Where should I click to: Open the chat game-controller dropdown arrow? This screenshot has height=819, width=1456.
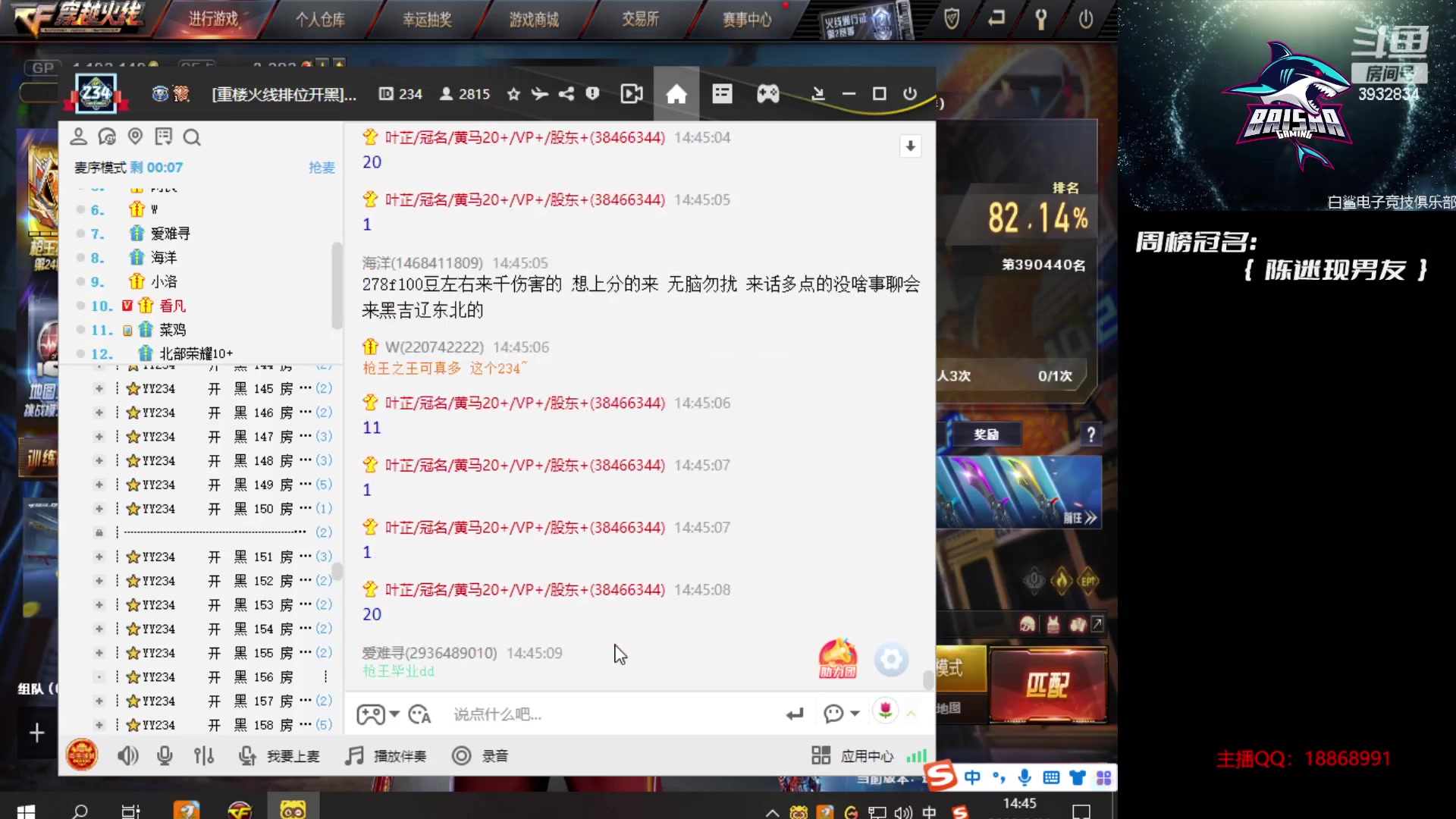tap(394, 714)
